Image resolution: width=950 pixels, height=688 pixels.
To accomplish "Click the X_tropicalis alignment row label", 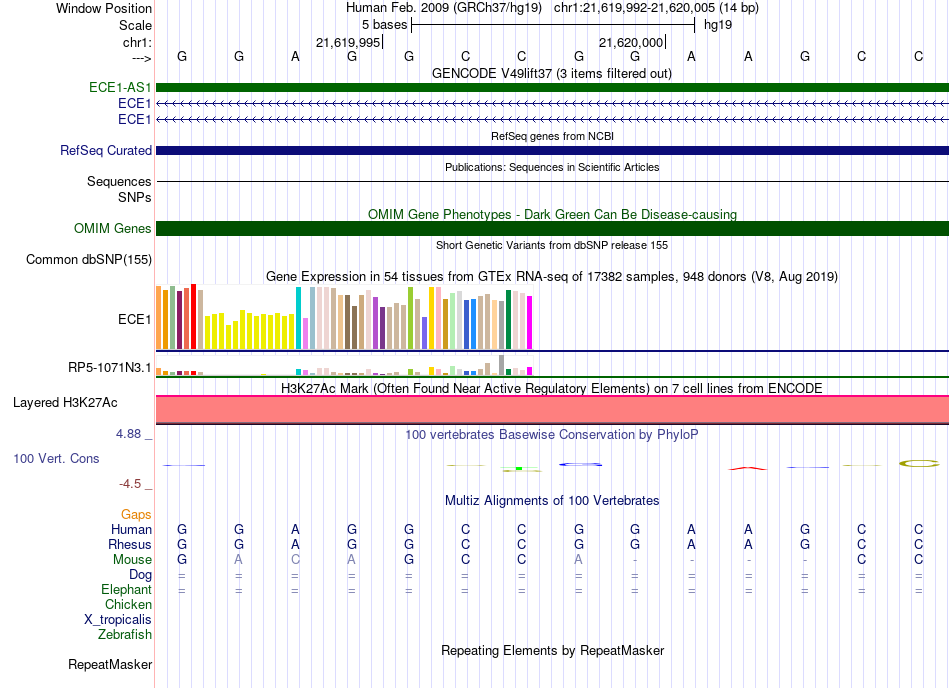I will click(118, 620).
